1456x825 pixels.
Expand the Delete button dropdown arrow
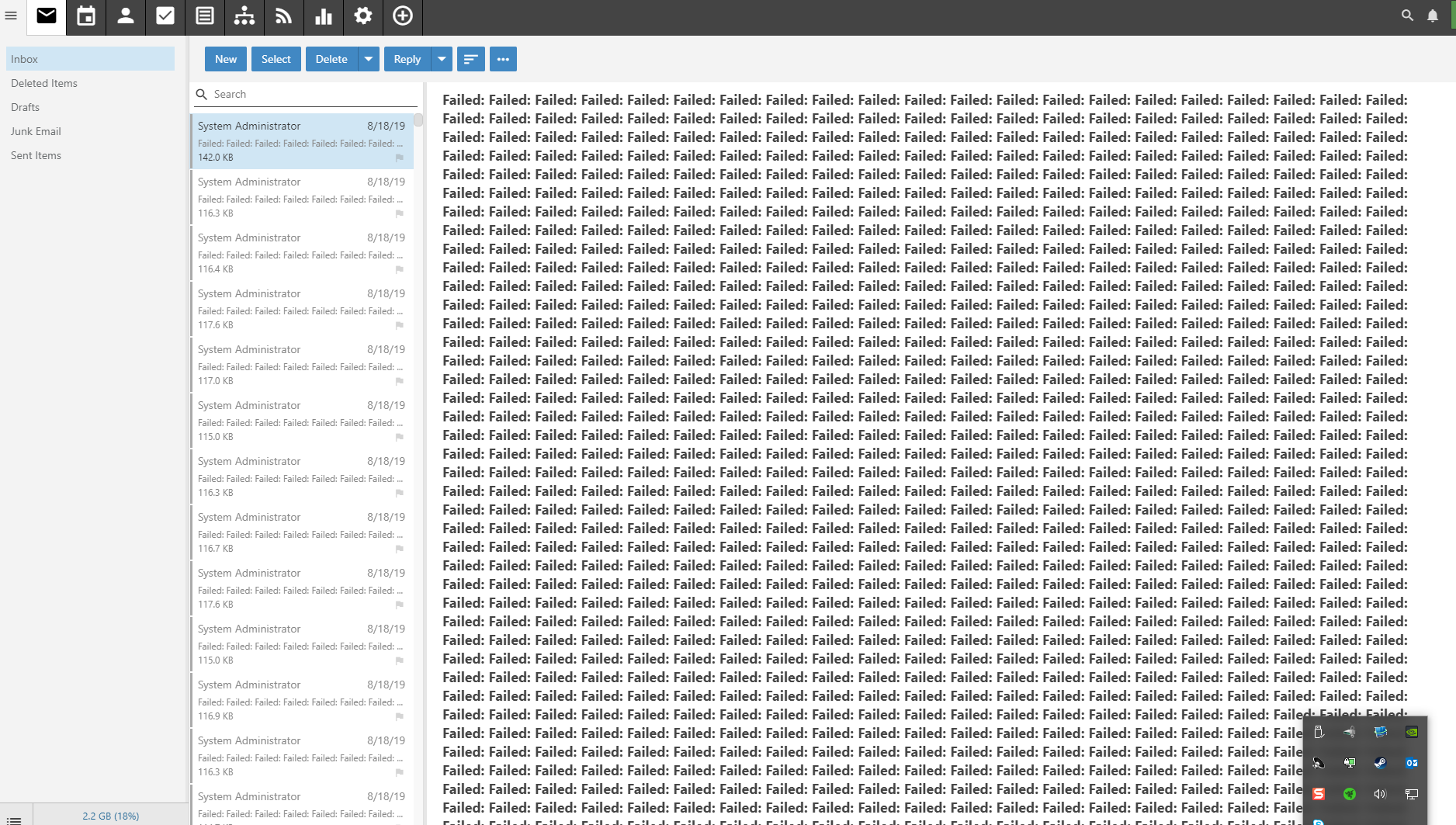(x=369, y=59)
